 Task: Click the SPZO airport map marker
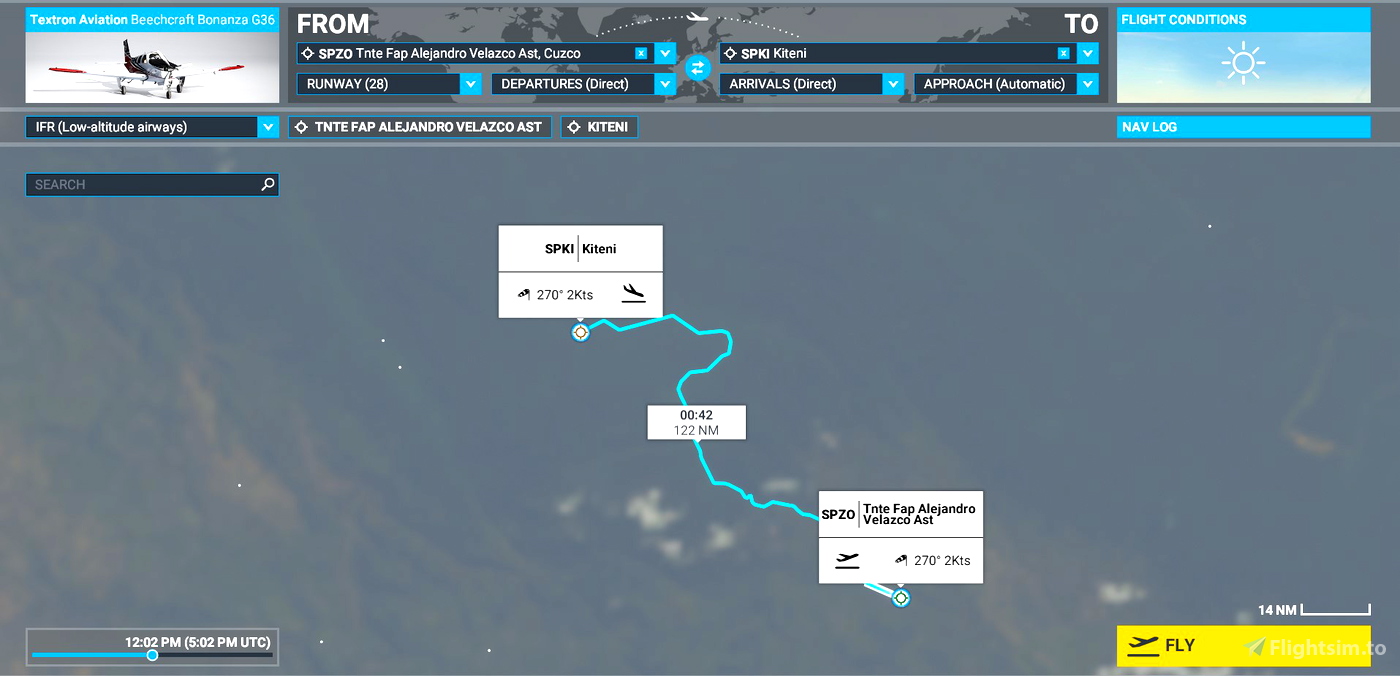[901, 598]
